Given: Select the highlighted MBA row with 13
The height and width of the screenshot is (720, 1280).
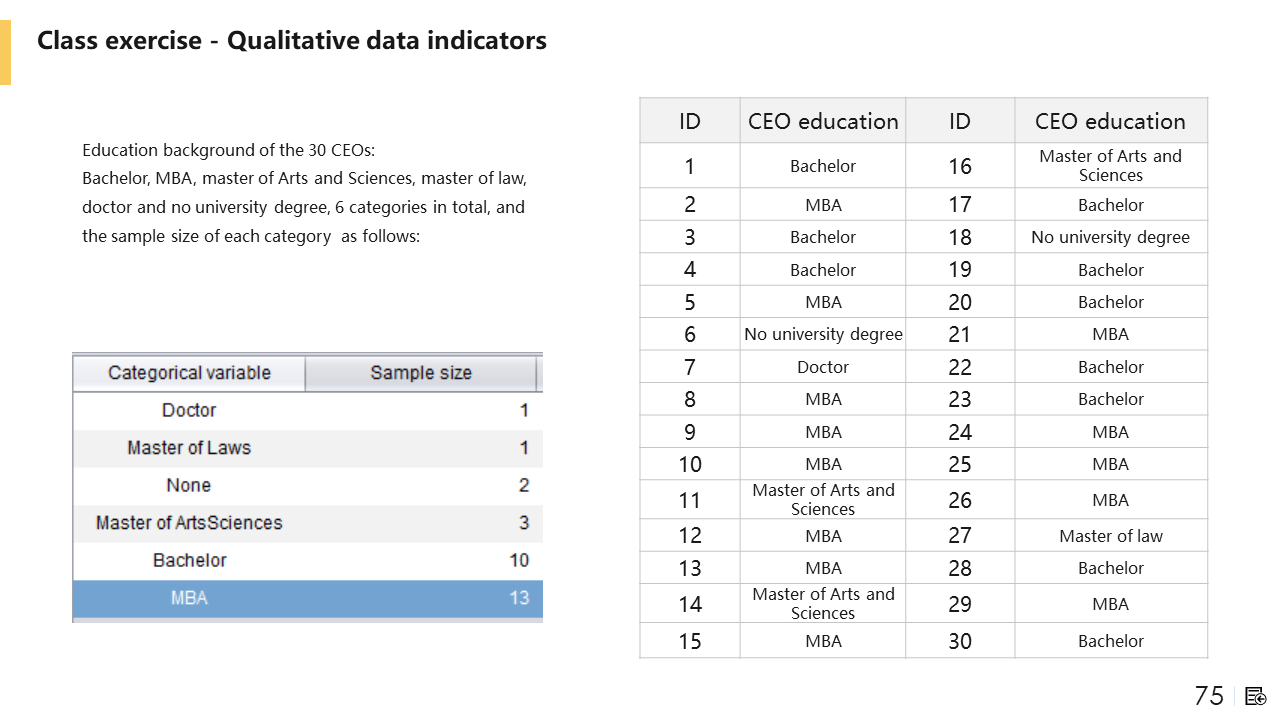Looking at the screenshot, I should coord(308,598).
